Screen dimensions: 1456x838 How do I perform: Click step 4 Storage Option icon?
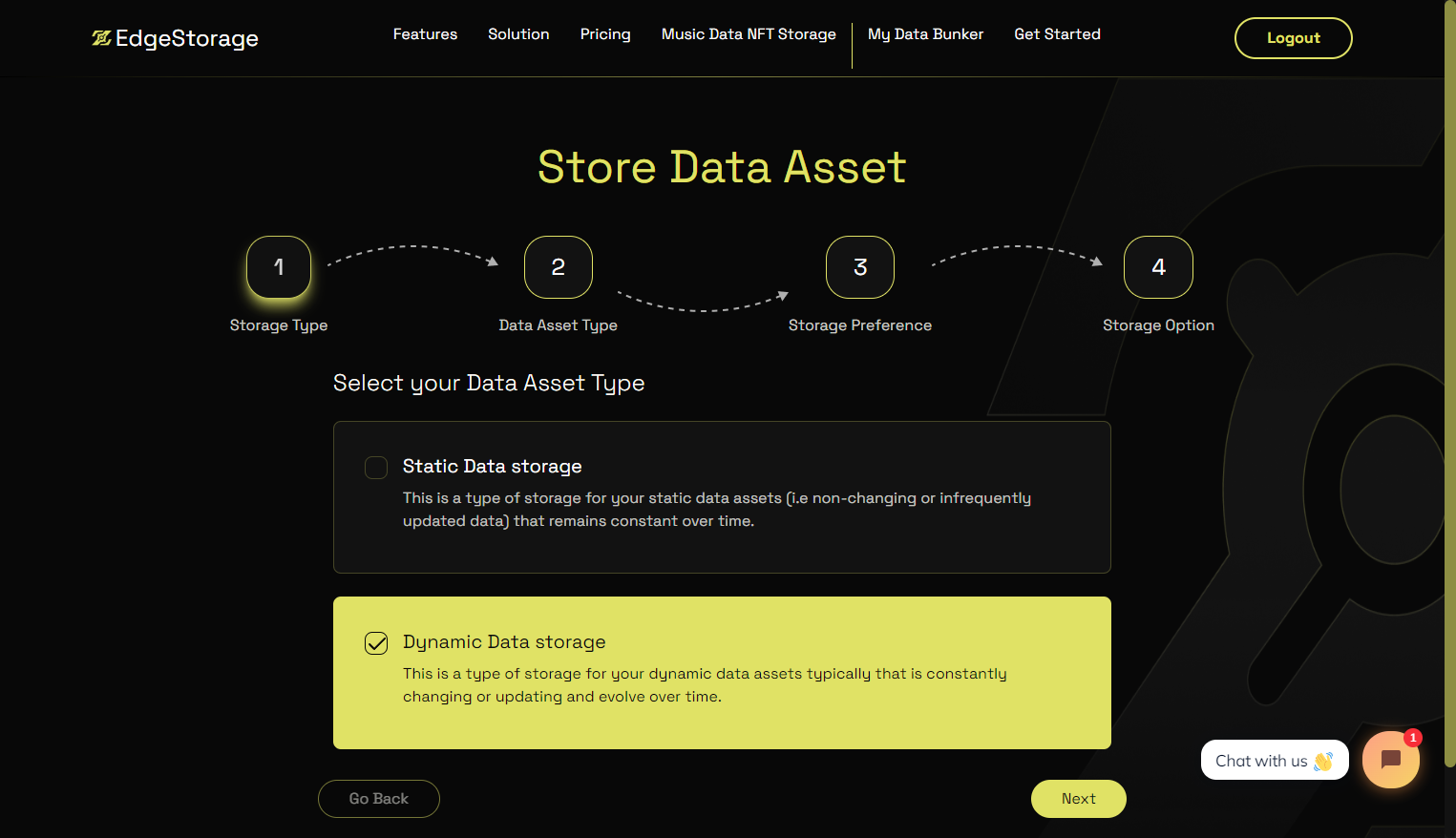pyautogui.click(x=1158, y=267)
